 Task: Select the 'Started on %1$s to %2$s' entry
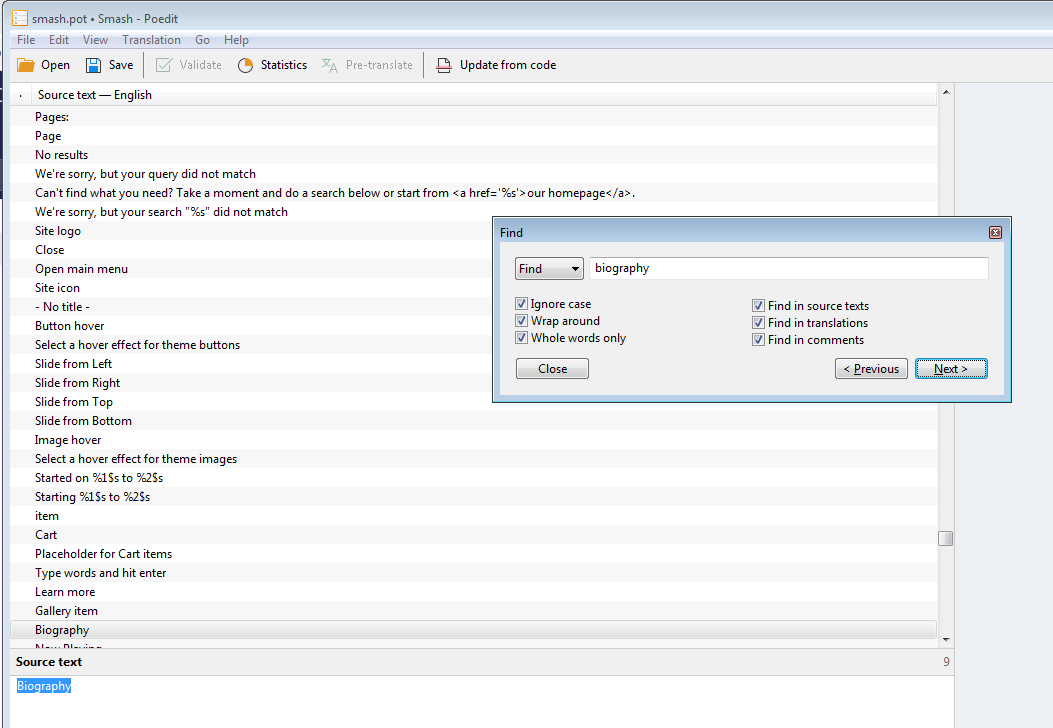pos(473,478)
